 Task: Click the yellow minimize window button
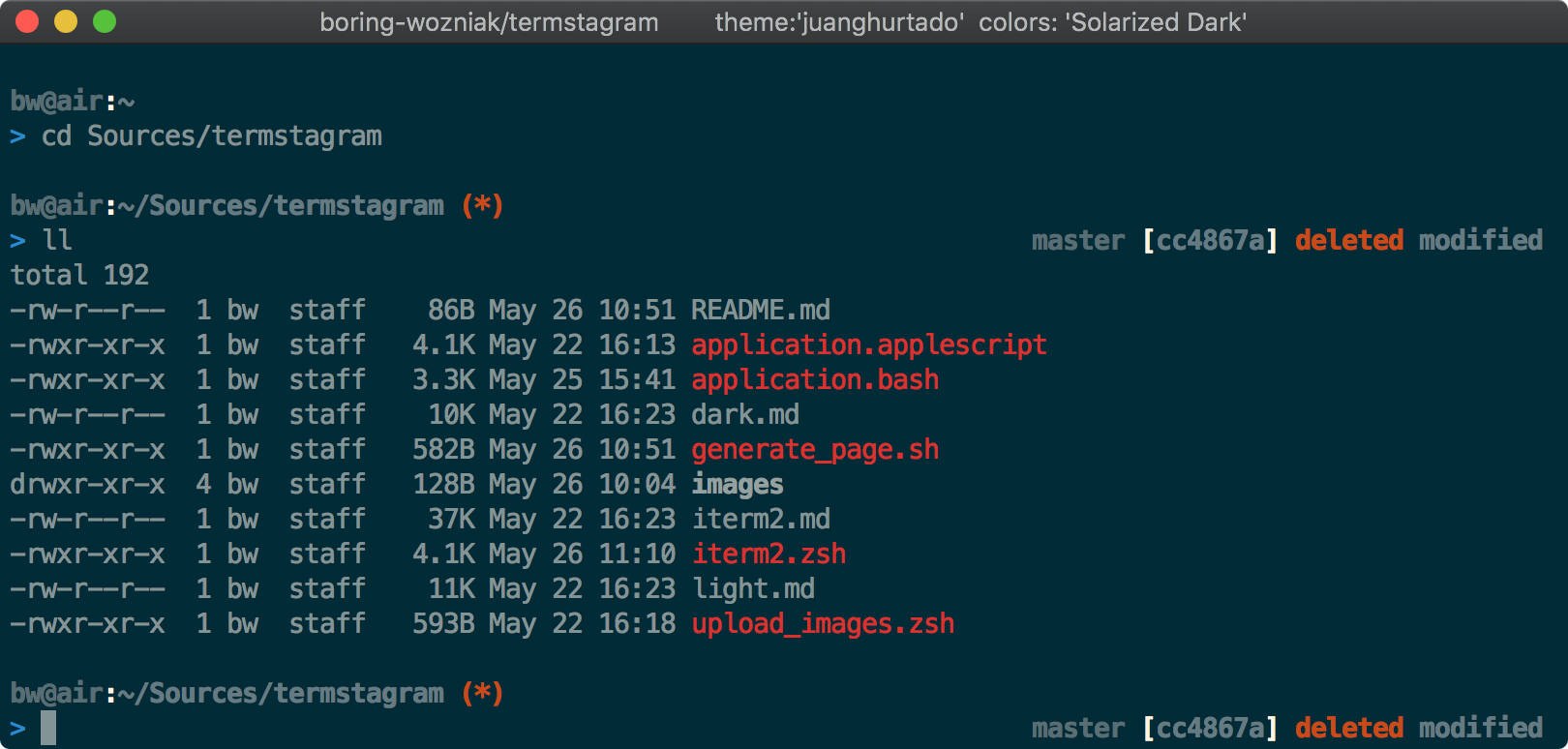[66, 21]
